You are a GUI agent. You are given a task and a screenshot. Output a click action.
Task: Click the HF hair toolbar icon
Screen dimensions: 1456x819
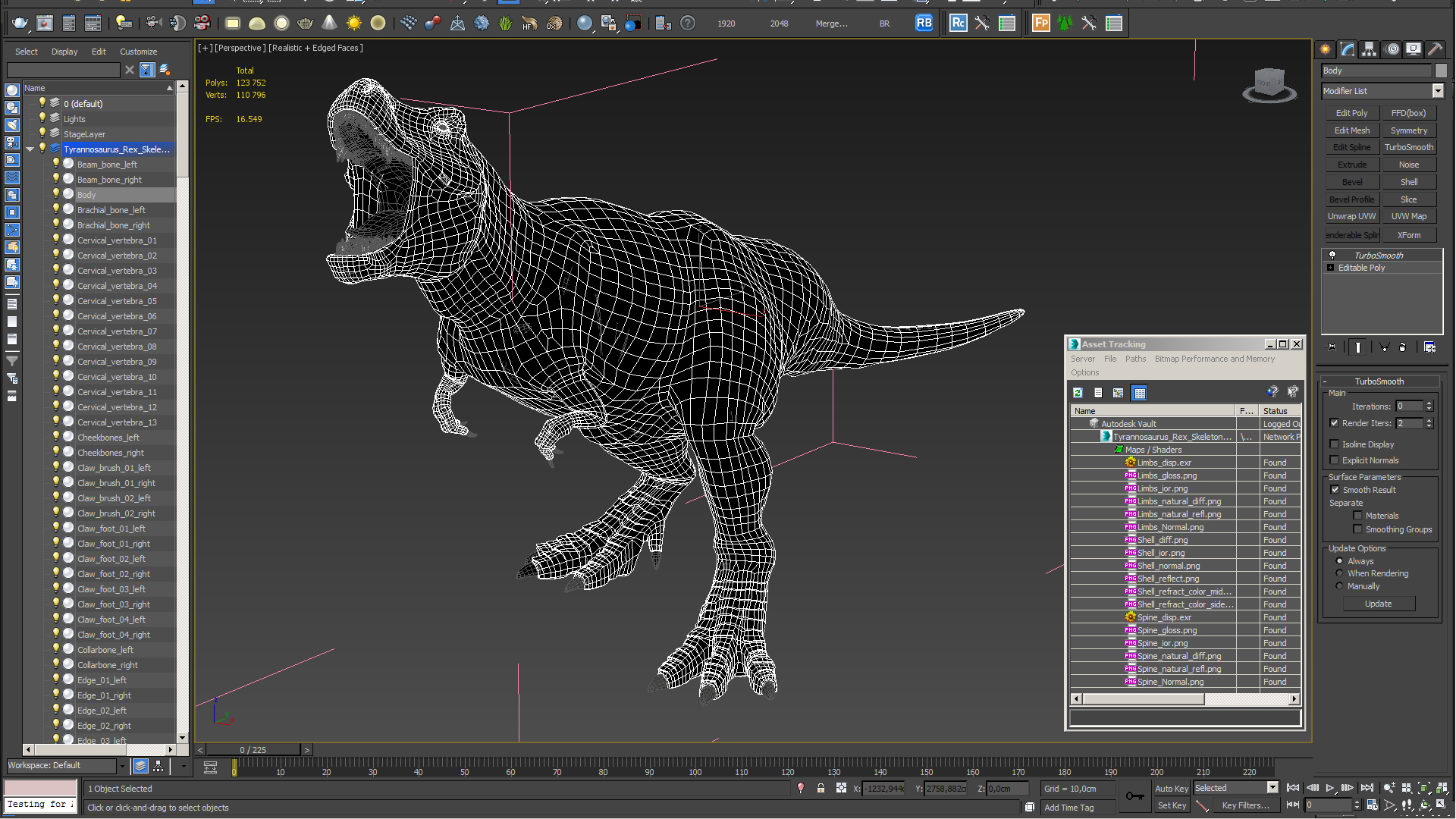(529, 24)
